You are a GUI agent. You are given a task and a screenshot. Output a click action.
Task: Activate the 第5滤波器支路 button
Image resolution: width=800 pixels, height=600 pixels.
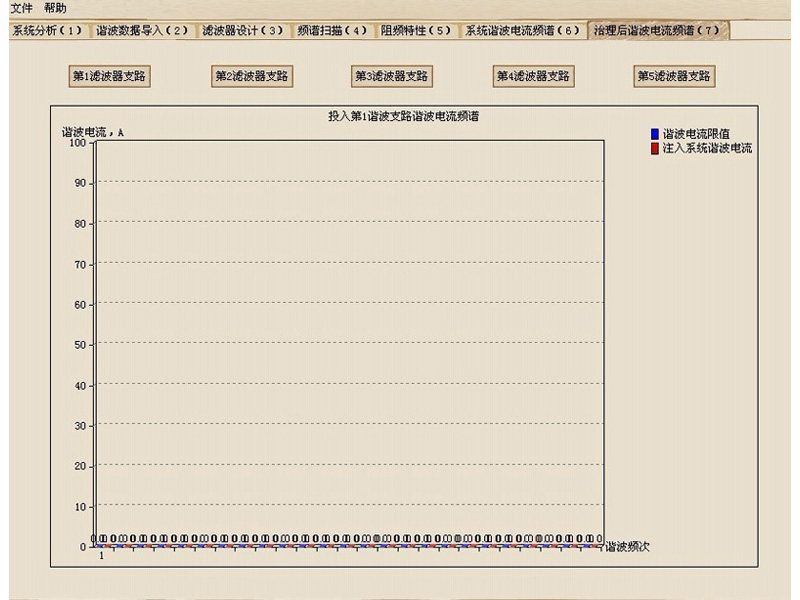tap(675, 76)
